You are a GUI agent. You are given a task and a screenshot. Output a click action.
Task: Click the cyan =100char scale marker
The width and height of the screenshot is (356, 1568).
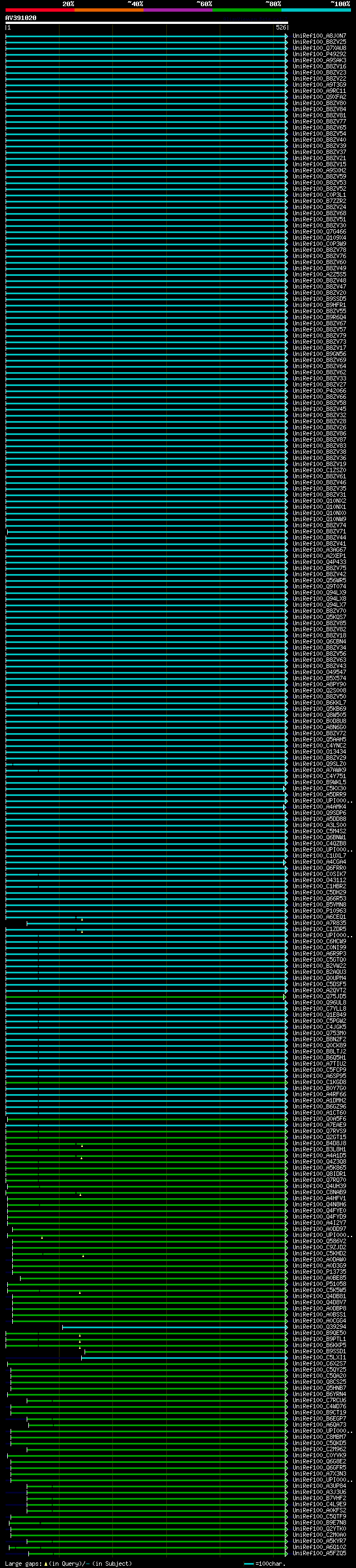(x=248, y=1564)
